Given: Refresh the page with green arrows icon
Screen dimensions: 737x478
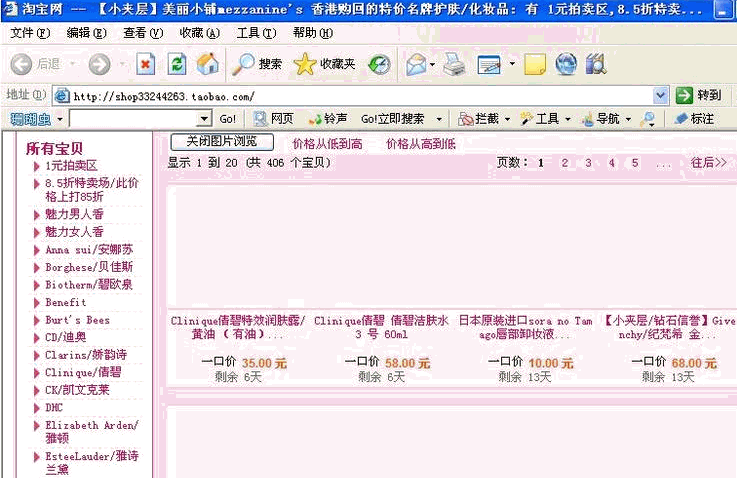Looking at the screenshot, I should point(177,64).
